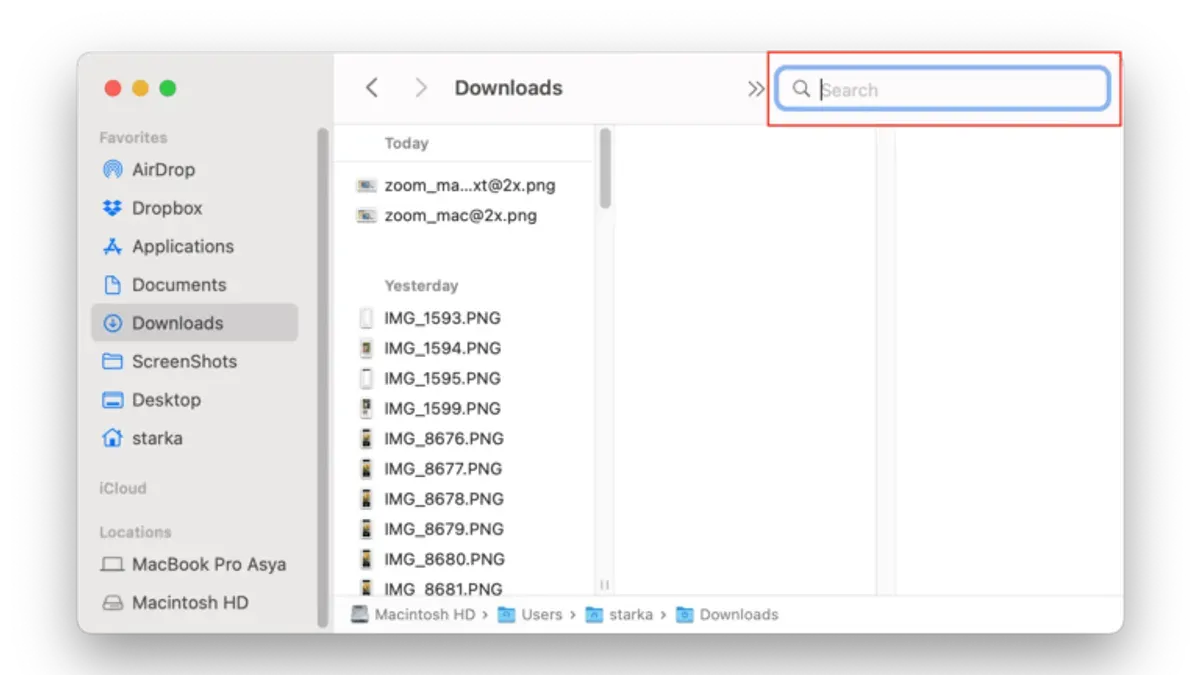
Task: Go forward with the right chevron button
Action: 421,88
